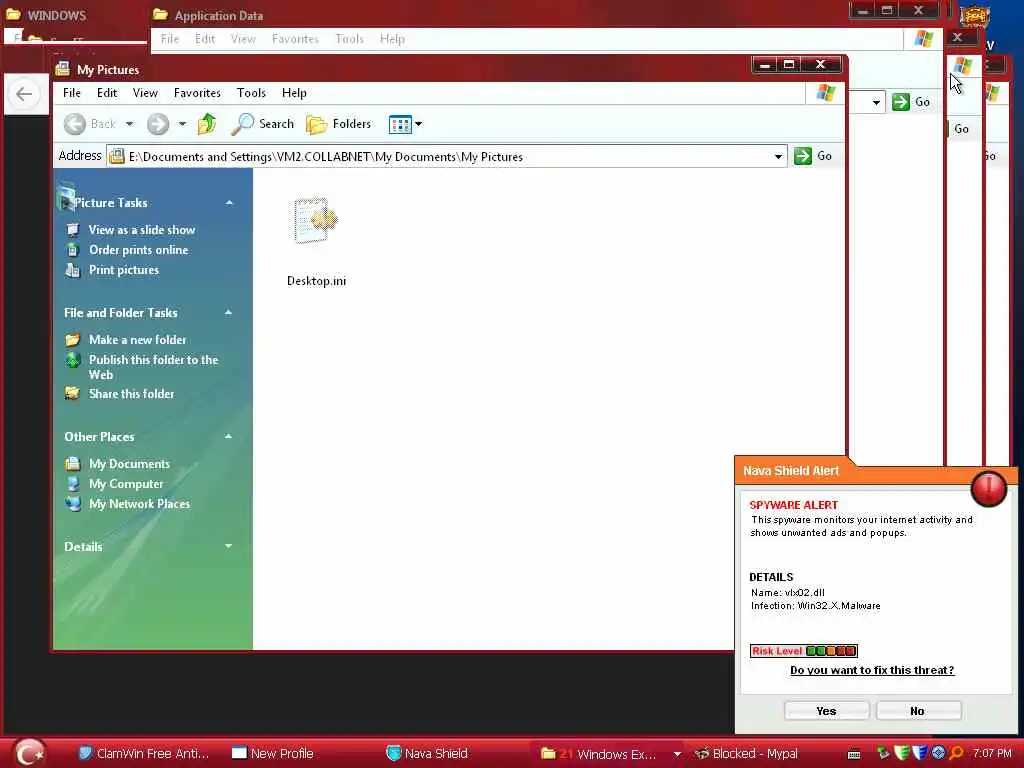Open Help menu in Application Data window
Screen dimensions: 1024x768
[392, 39]
